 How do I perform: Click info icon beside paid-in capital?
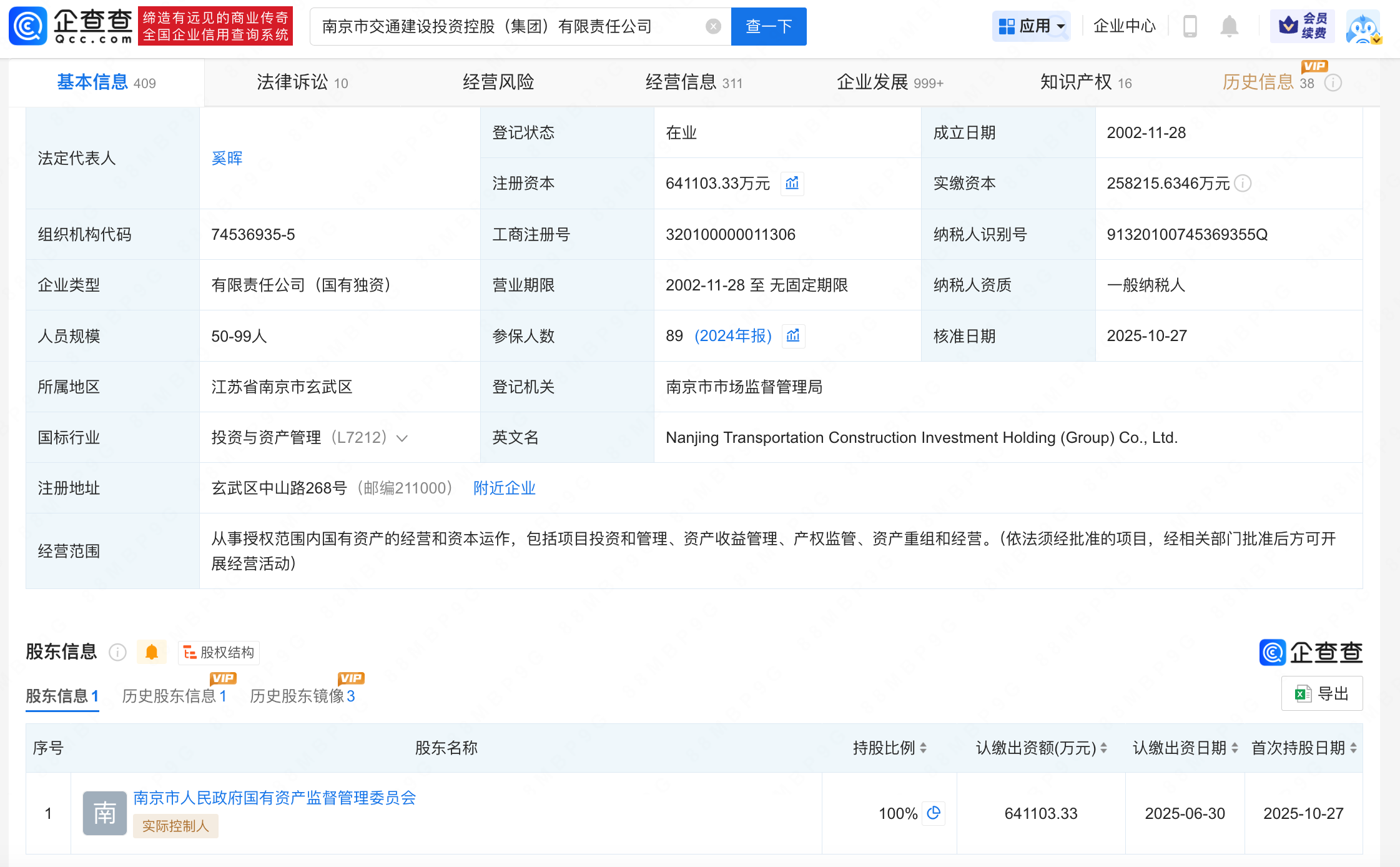(1243, 183)
